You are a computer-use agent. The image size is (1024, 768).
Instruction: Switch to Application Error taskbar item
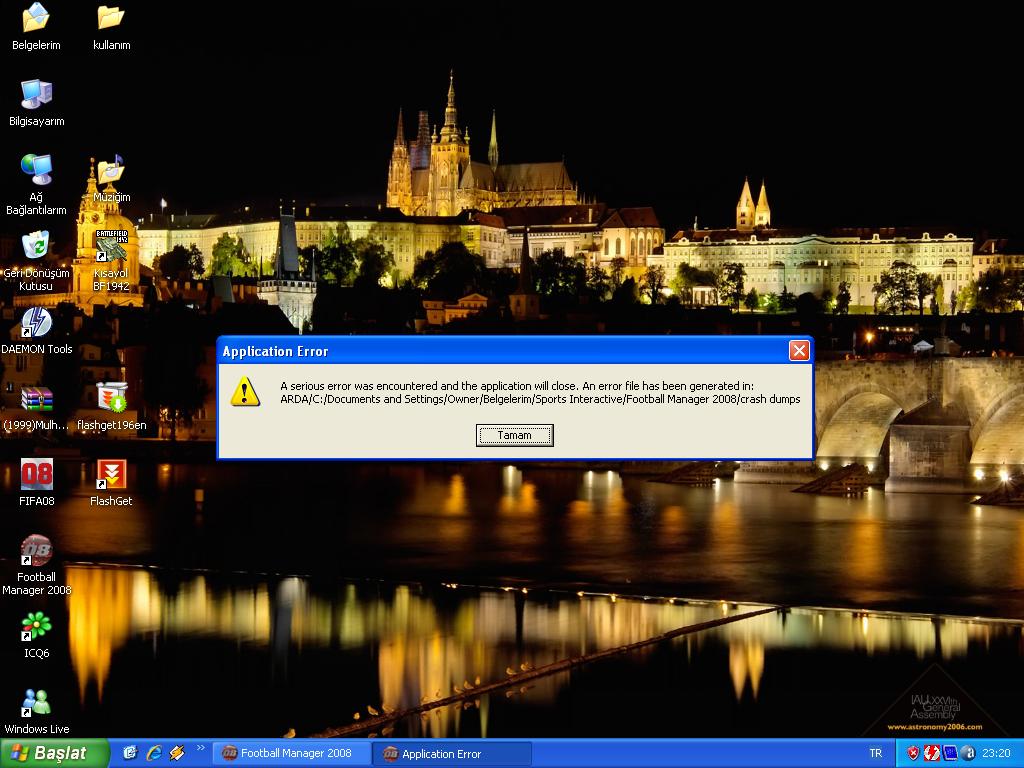tap(442, 753)
